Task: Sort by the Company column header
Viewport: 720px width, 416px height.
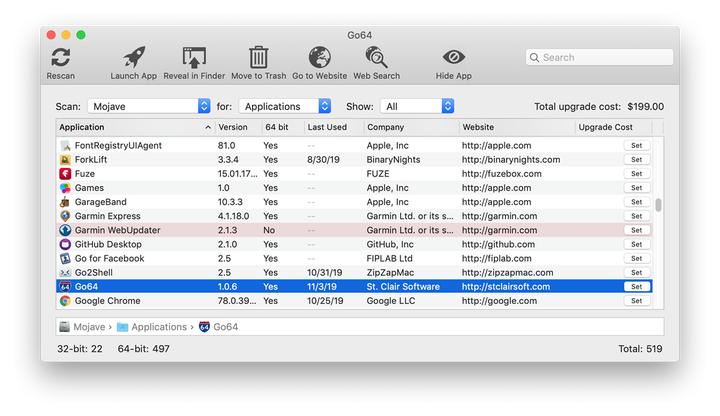Action: tap(411, 127)
